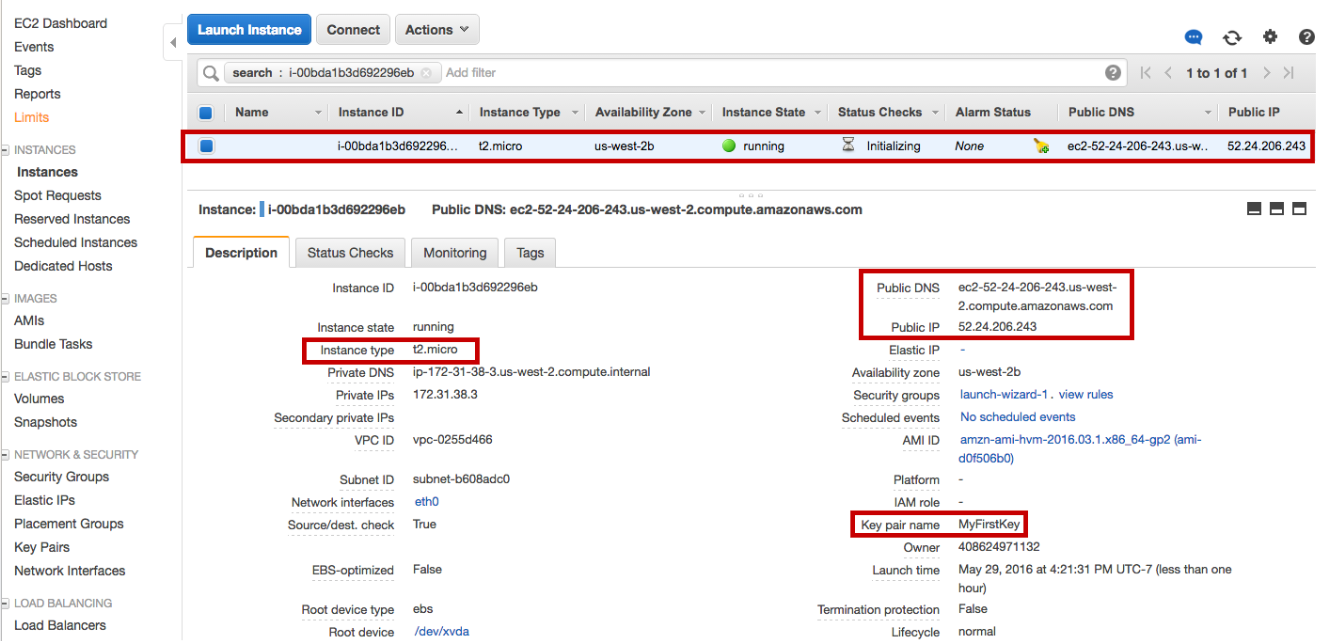The height and width of the screenshot is (641, 1321).
Task: Remove the instance ID search filter
Action: [x=426, y=73]
